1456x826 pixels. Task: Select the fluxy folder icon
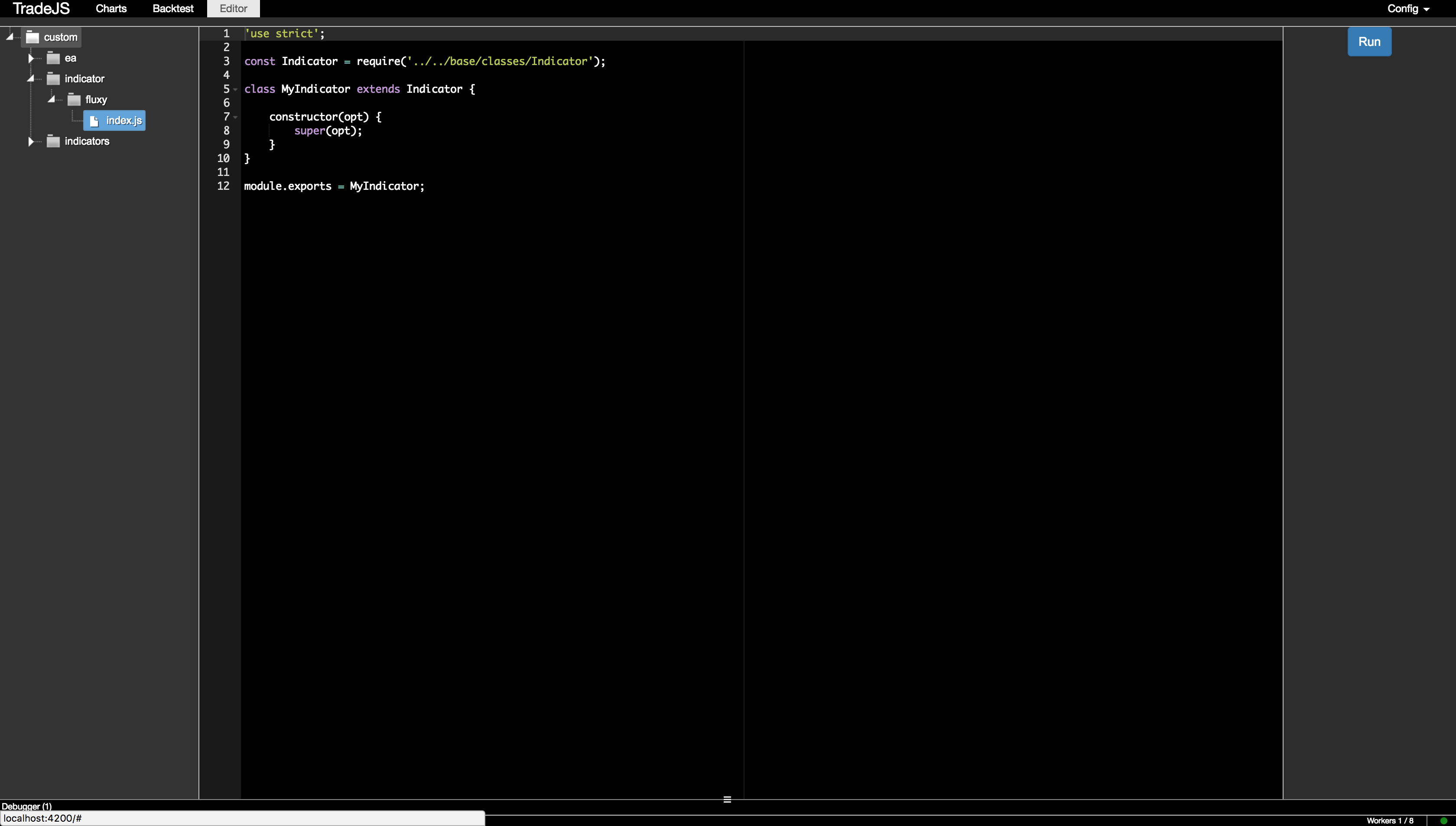[x=74, y=100]
